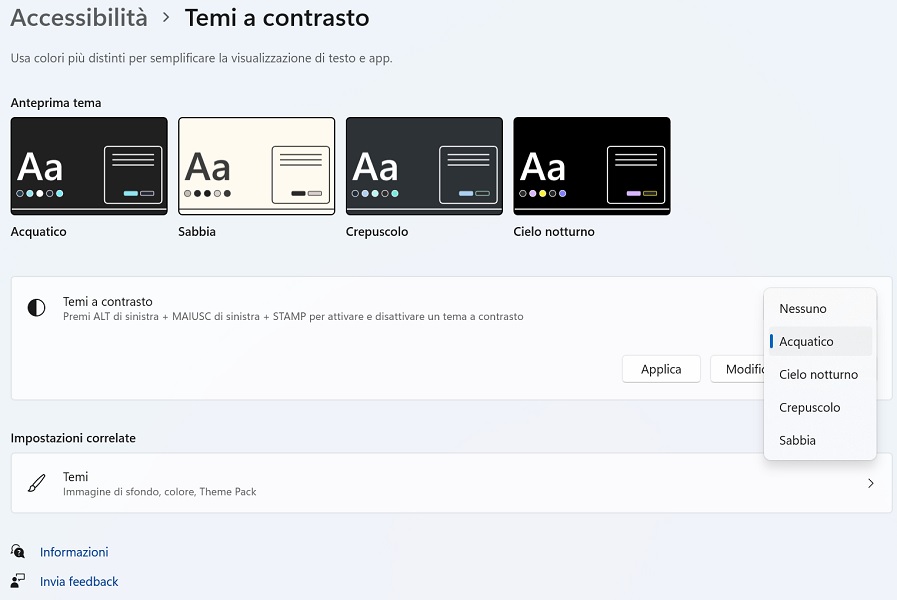Pick Cielo notturno from dropdown list
897x600 pixels.
tap(818, 375)
